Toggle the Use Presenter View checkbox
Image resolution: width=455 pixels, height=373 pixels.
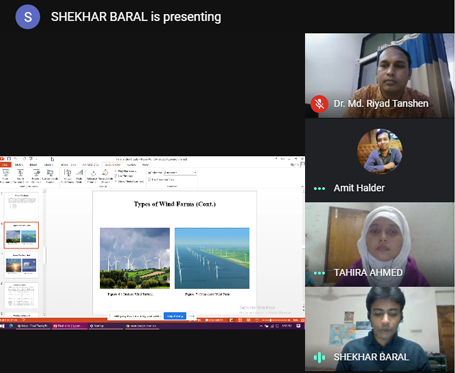(x=149, y=179)
